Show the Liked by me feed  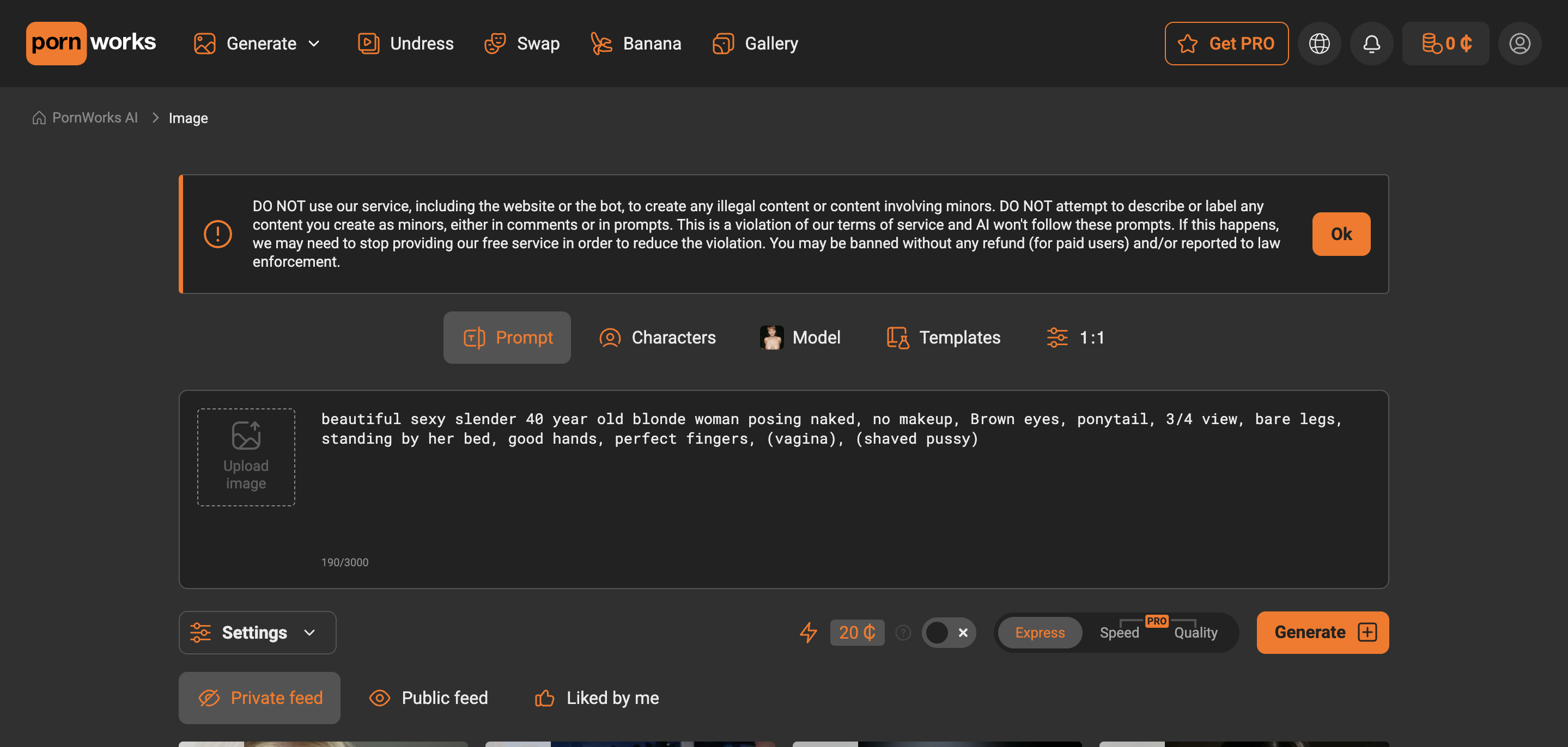(x=597, y=698)
